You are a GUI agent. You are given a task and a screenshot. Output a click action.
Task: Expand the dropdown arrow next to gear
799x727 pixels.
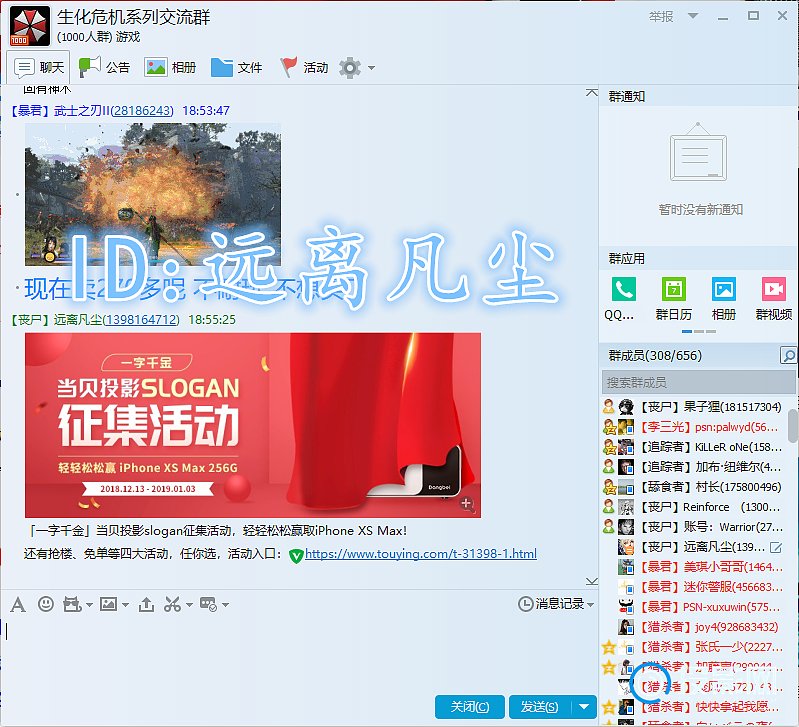pyautogui.click(x=371, y=68)
